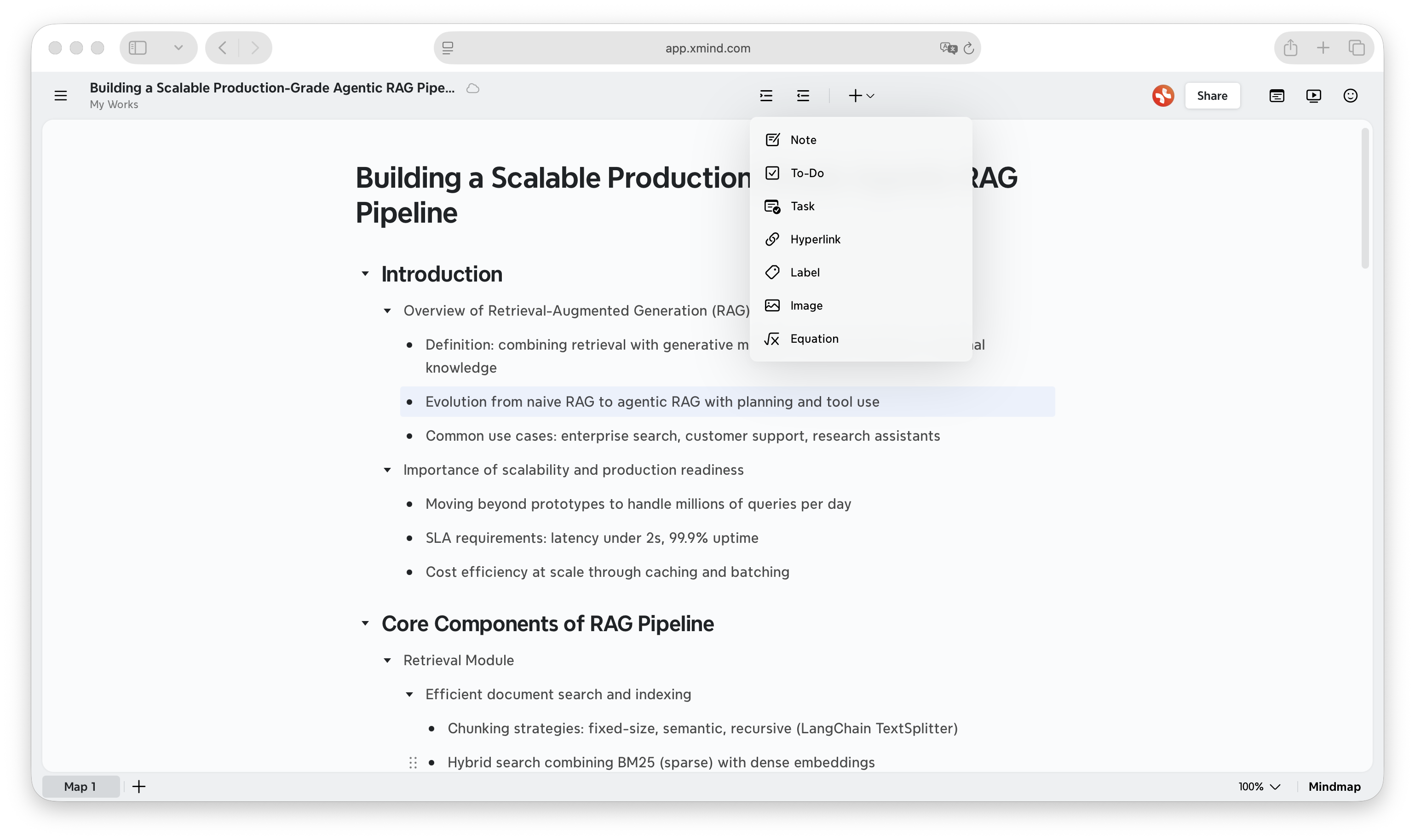
Task: Open the 100% zoom dropdown
Action: tap(1259, 786)
